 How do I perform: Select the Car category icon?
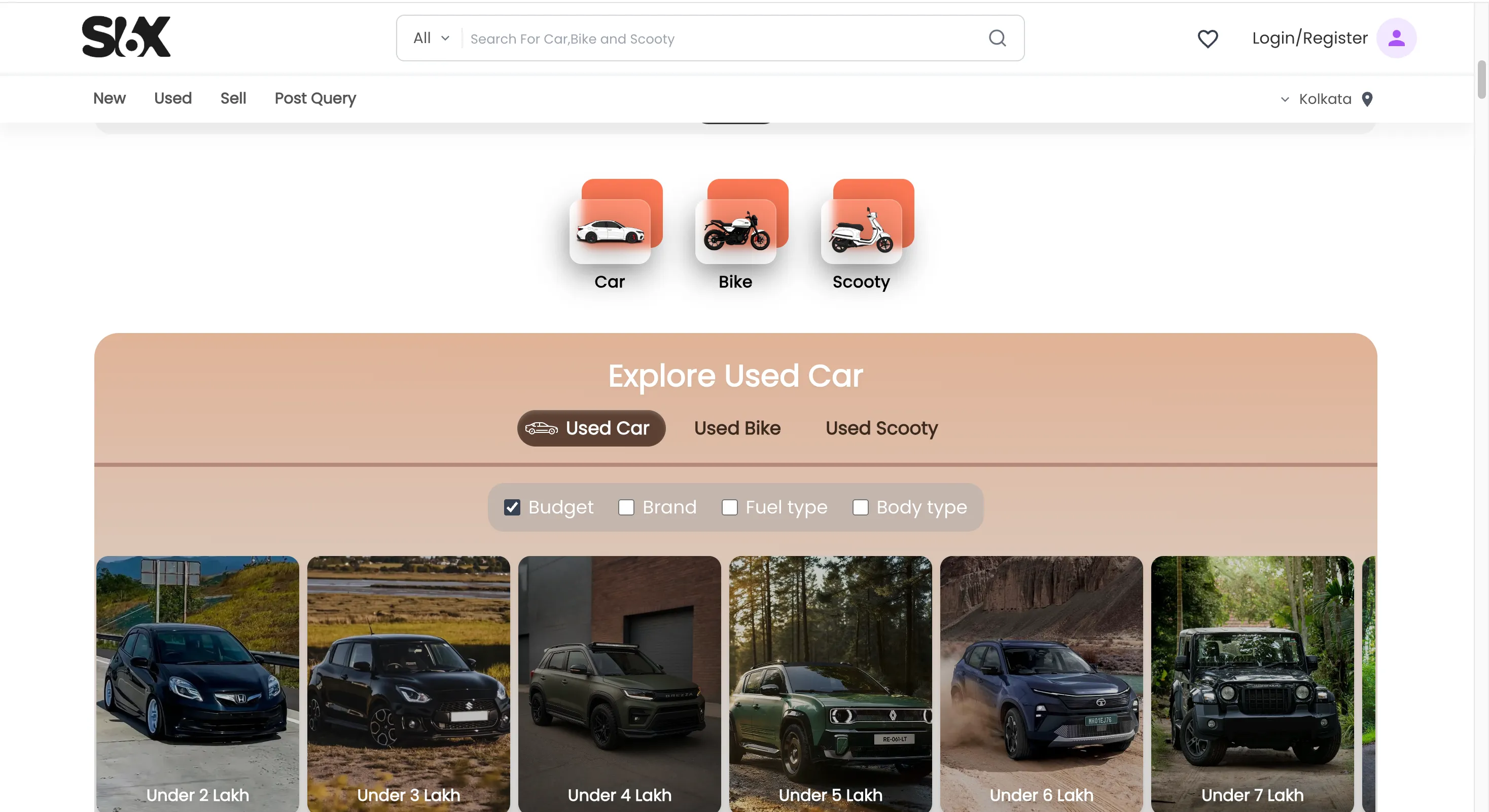(611, 231)
